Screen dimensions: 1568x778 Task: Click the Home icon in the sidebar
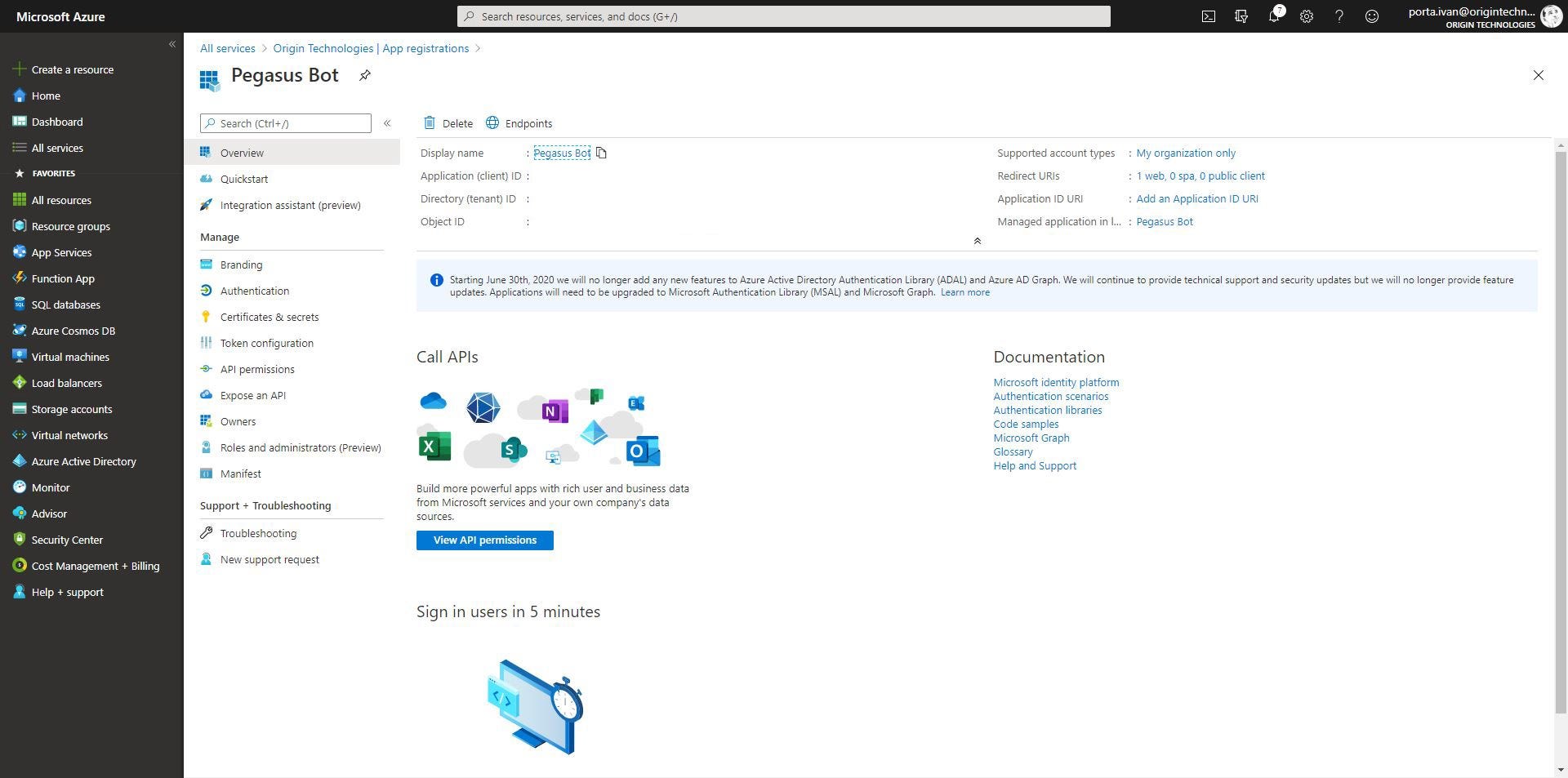(x=20, y=96)
